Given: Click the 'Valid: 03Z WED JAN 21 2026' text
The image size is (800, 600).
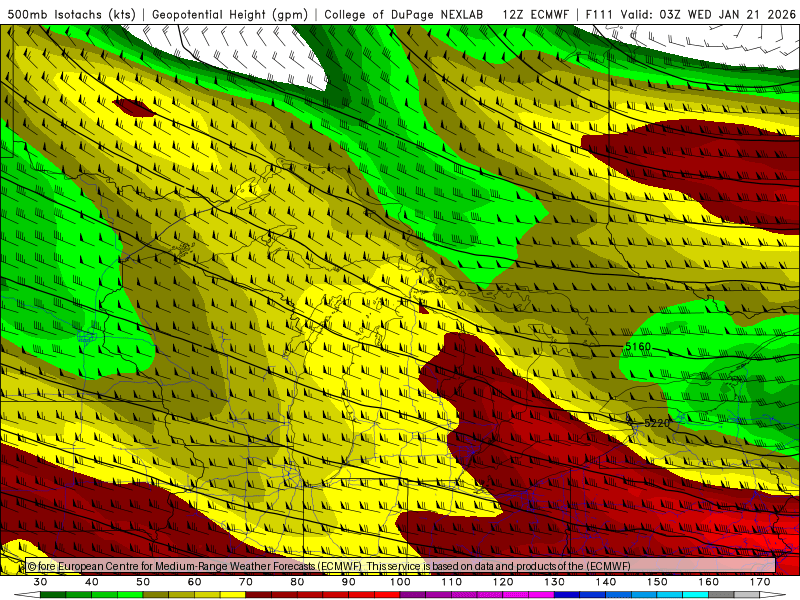Looking at the screenshot, I should pyautogui.click(x=708, y=14).
